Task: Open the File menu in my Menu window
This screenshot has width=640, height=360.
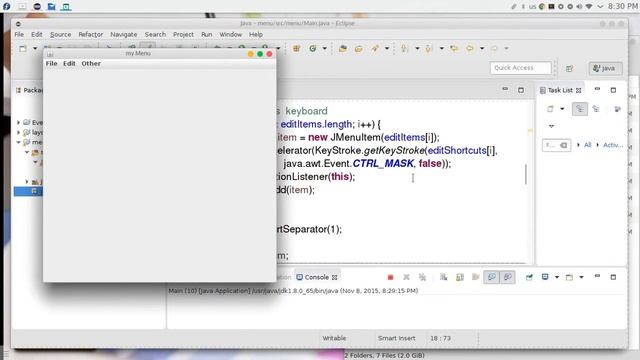Action: [51, 64]
